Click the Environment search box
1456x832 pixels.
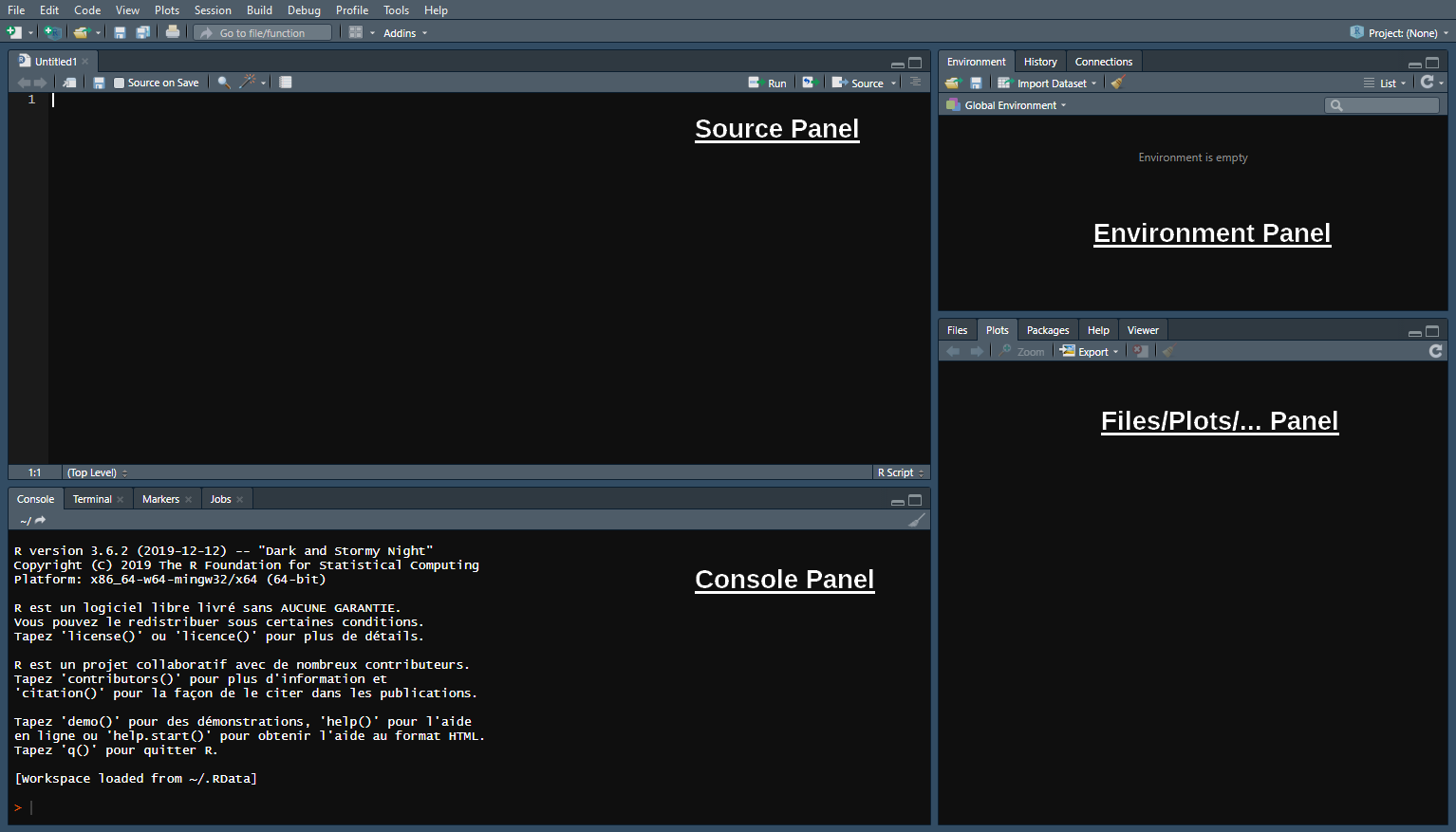1388,105
